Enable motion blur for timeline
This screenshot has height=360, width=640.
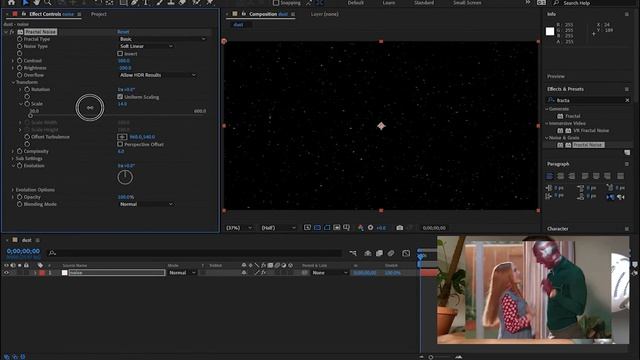tap(391, 253)
